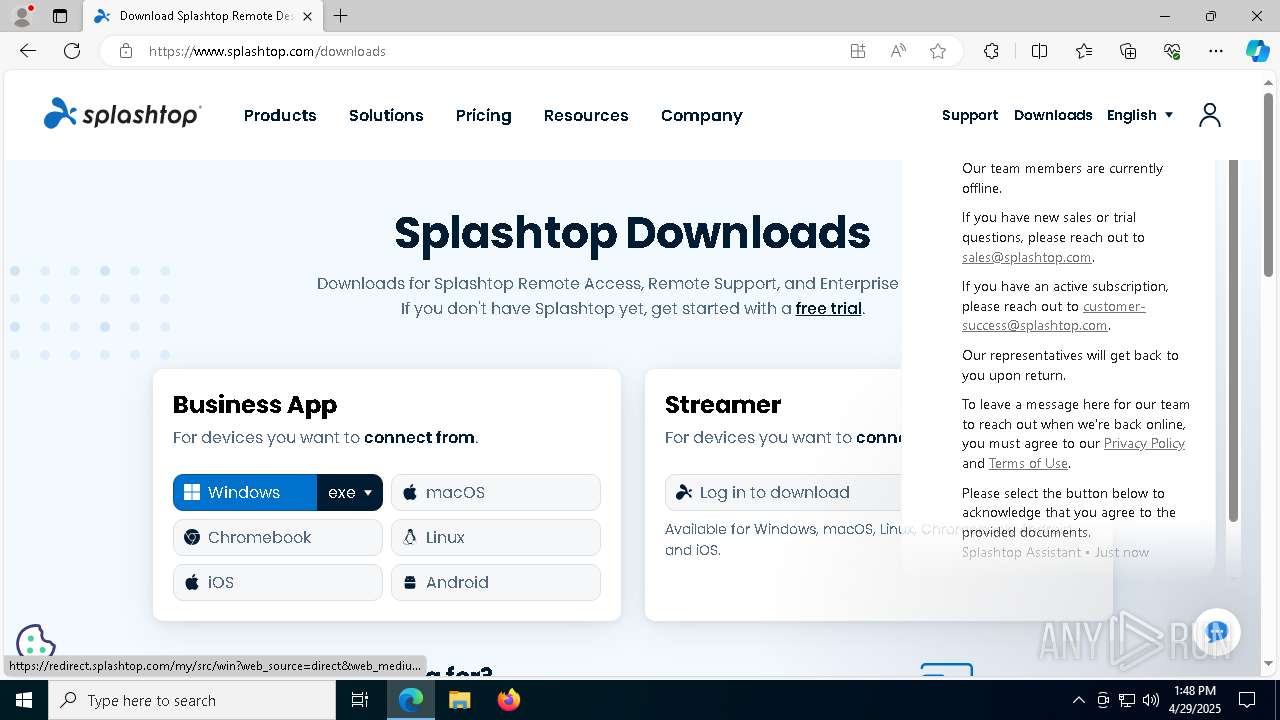Launch Firefox from taskbar
Screen dimensions: 1280x720
pyautogui.click(x=509, y=700)
